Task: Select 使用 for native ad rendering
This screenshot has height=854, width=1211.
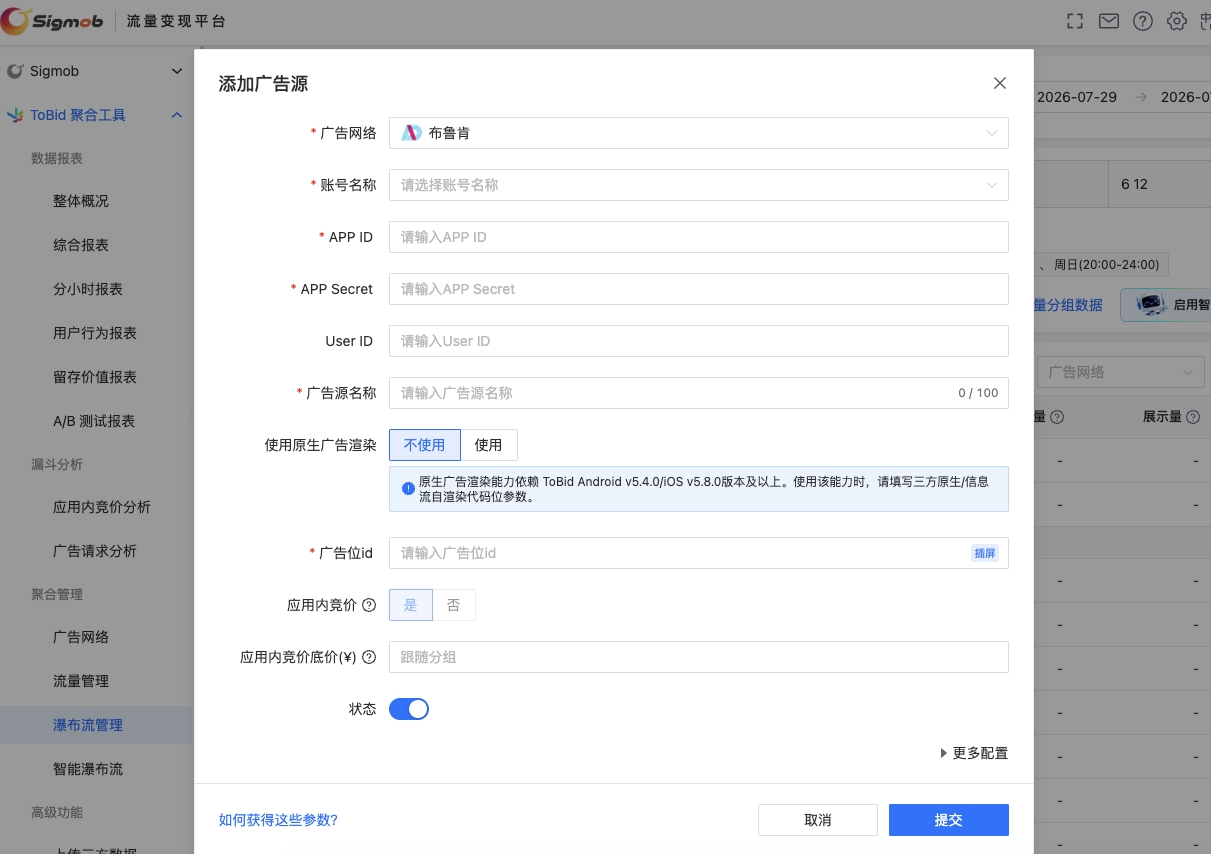Action: (x=488, y=445)
